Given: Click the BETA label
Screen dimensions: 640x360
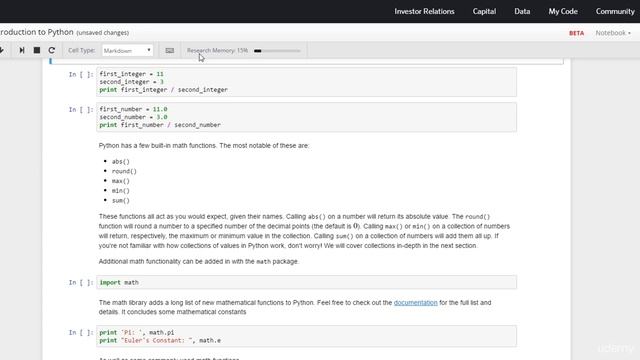Looking at the screenshot, I should 576,33.
